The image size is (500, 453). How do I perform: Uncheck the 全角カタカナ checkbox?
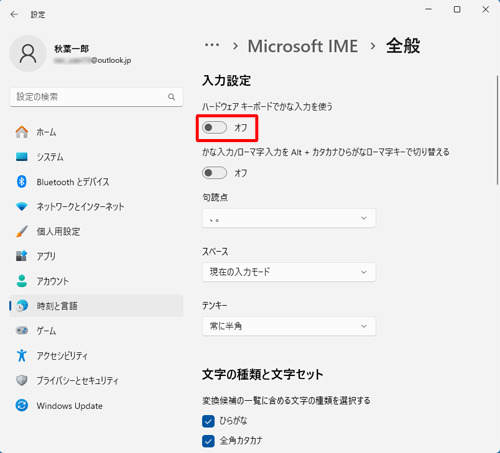coord(208,441)
